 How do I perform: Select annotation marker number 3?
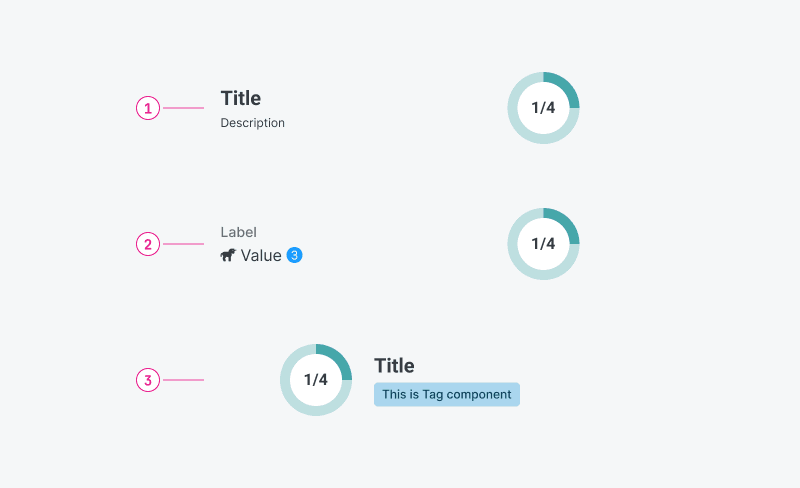[x=148, y=380]
